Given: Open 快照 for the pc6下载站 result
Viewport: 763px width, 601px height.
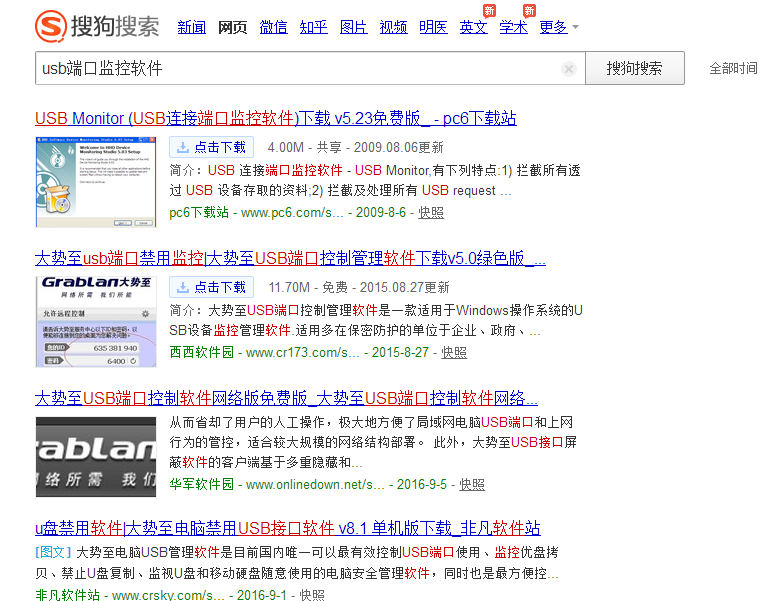Looking at the screenshot, I should point(431,213).
